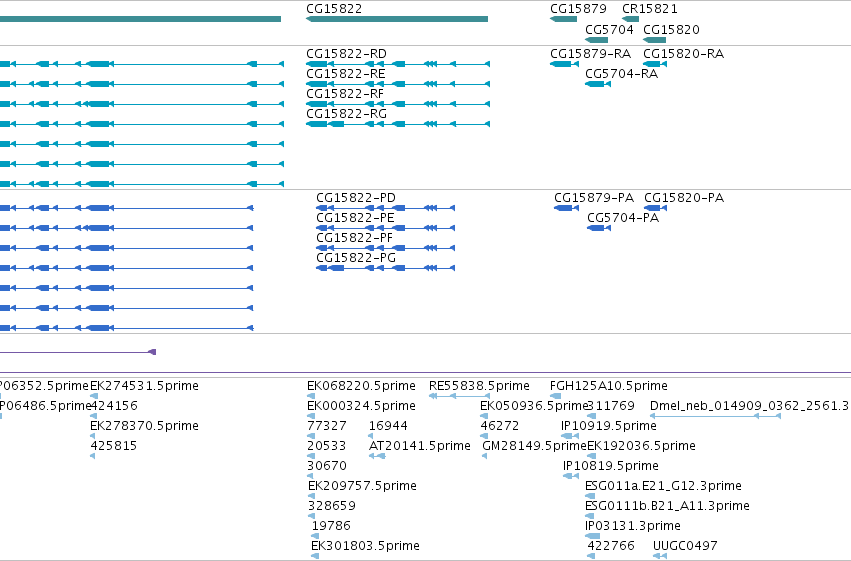Select protein CG15822-PG

pyautogui.click(x=356, y=258)
